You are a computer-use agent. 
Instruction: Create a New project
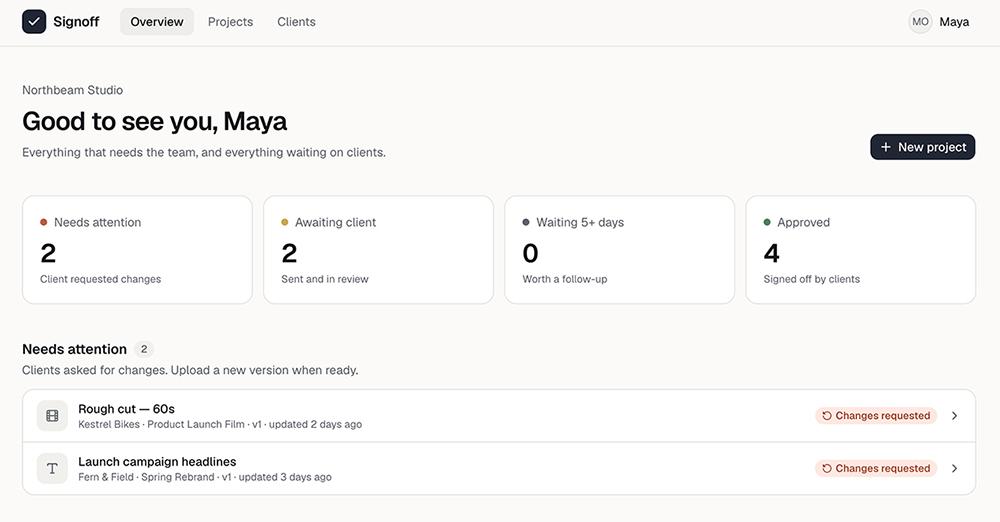tap(922, 147)
